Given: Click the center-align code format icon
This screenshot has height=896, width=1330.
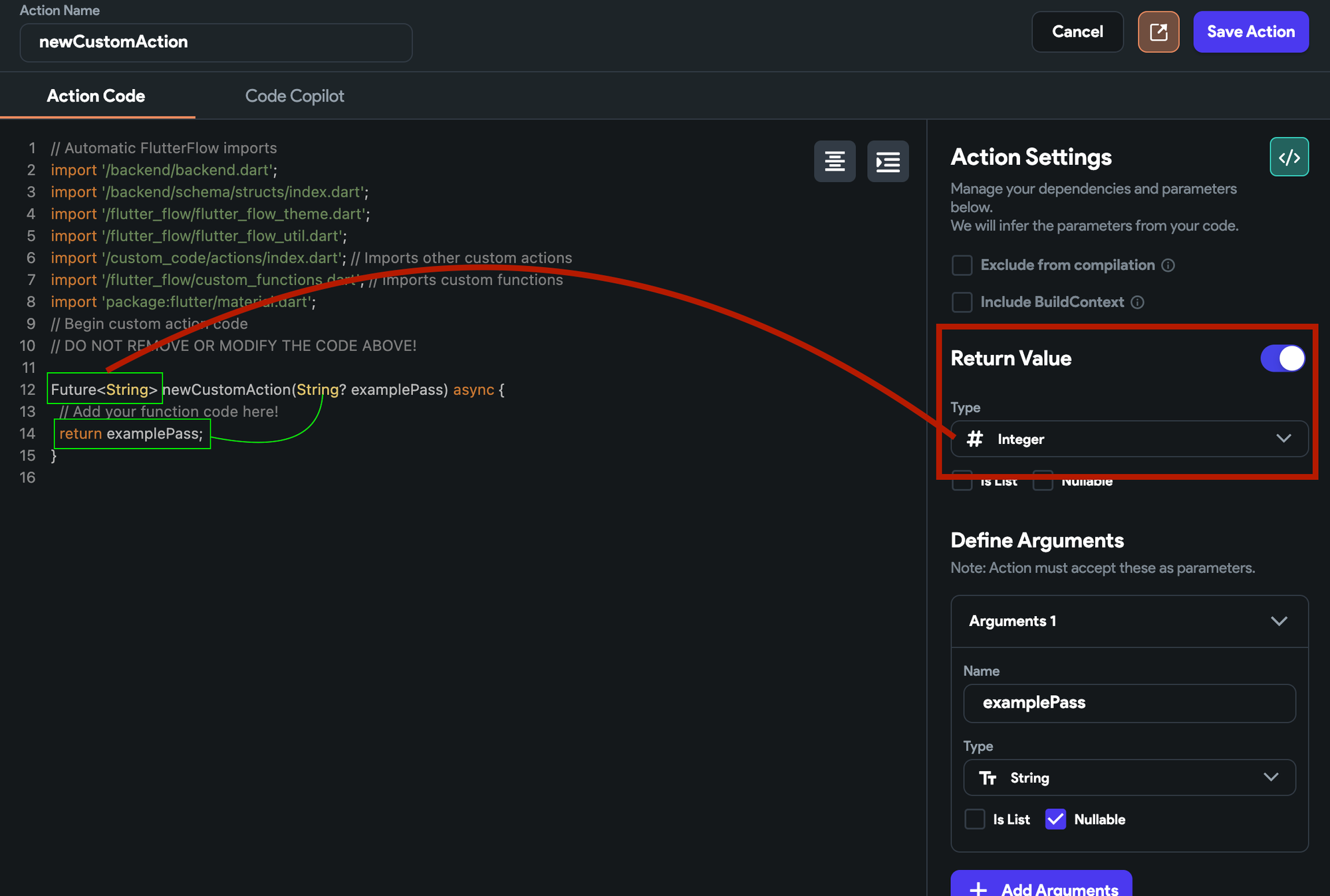Looking at the screenshot, I should point(835,162).
